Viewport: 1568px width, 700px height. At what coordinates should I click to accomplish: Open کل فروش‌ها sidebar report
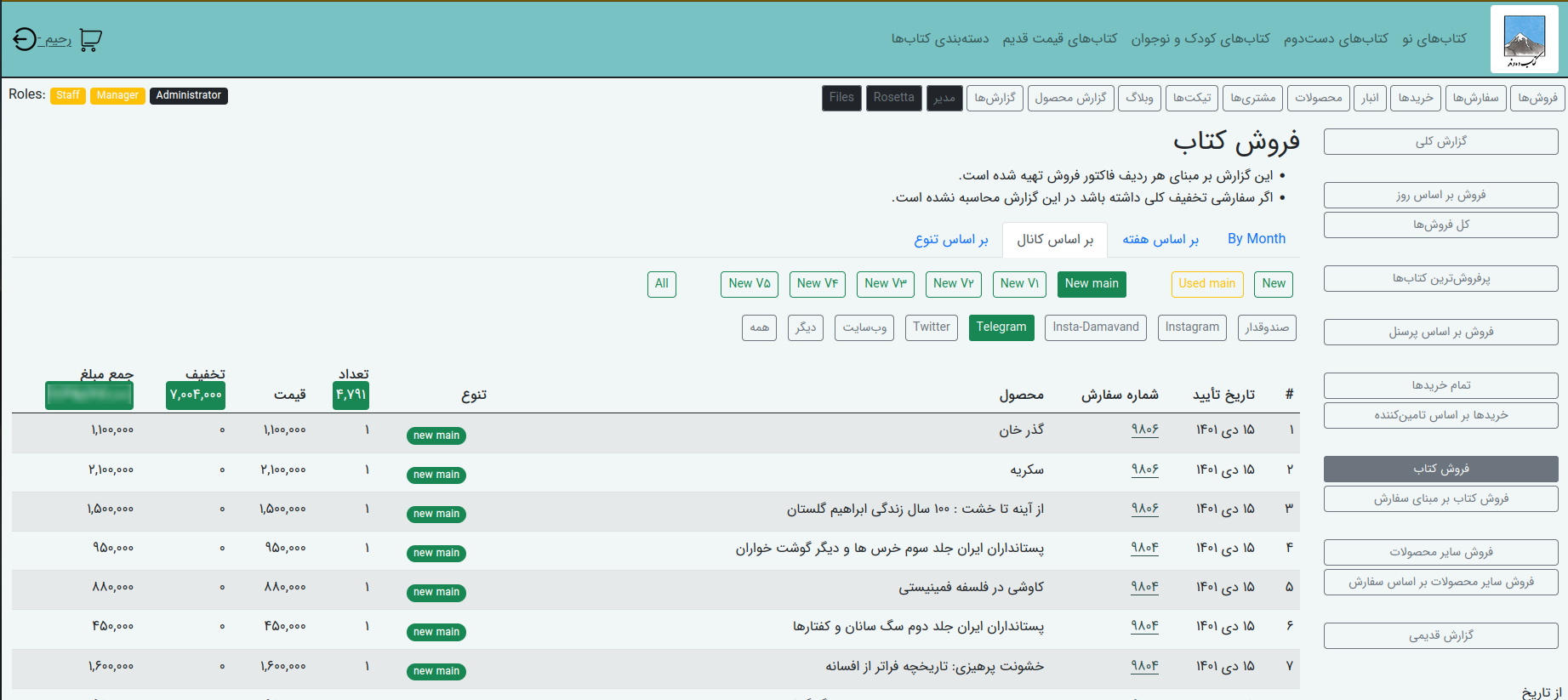click(1440, 225)
